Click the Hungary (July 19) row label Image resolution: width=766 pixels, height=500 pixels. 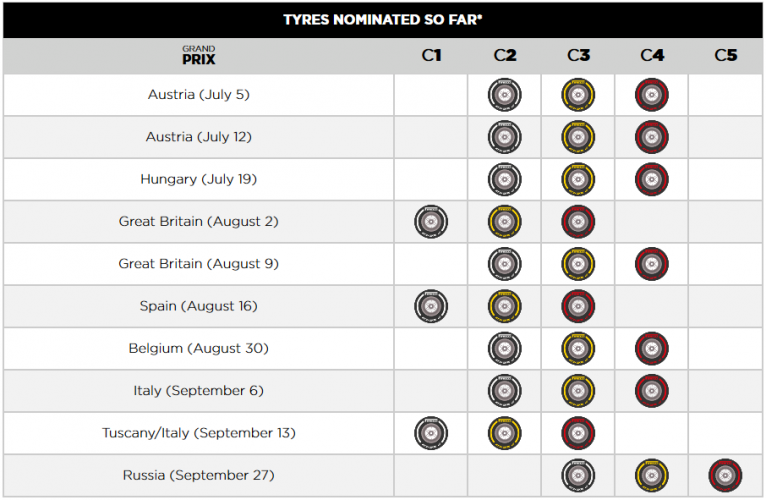coord(198,180)
